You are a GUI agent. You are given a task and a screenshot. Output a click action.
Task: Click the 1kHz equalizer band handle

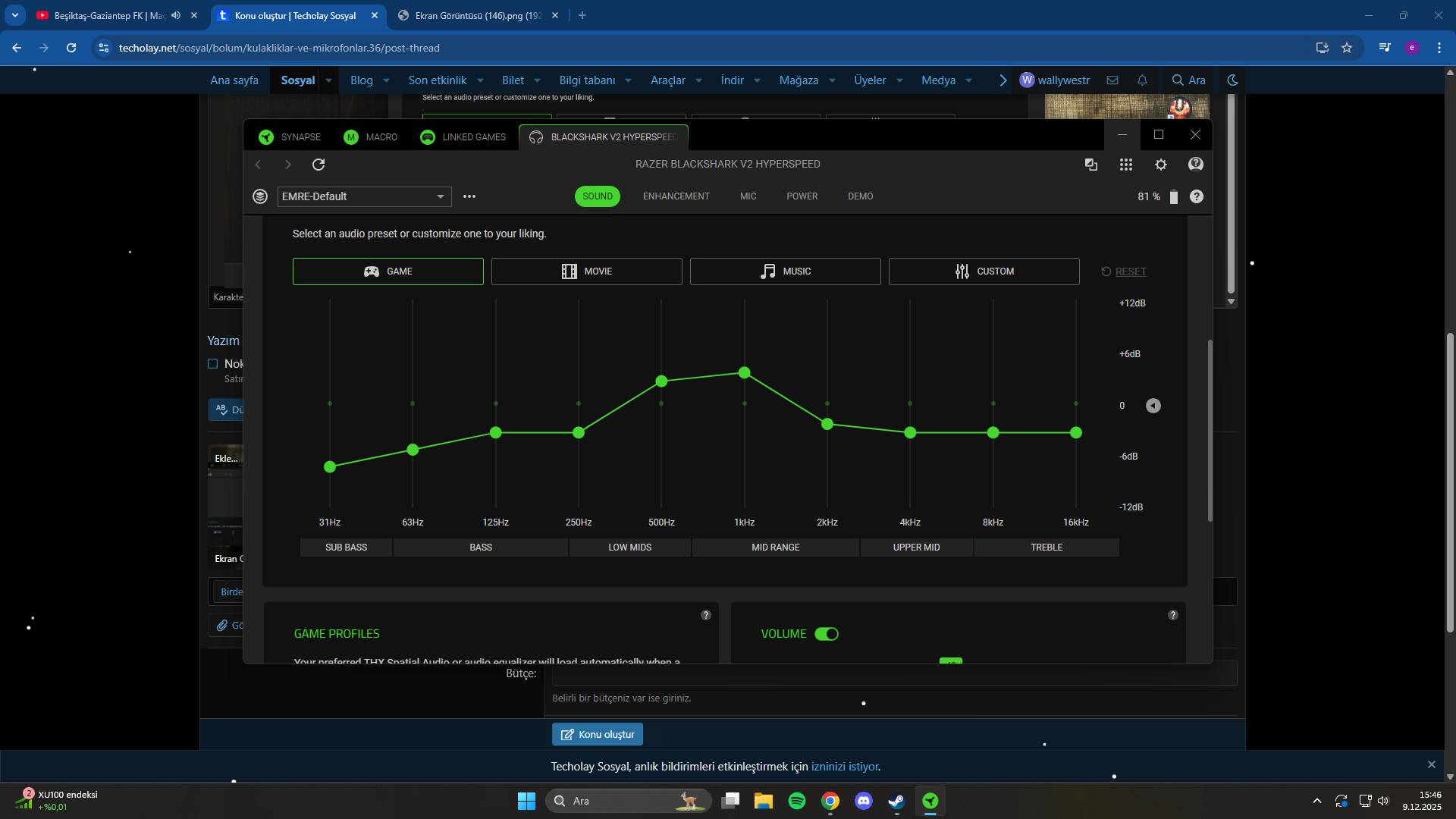click(745, 373)
